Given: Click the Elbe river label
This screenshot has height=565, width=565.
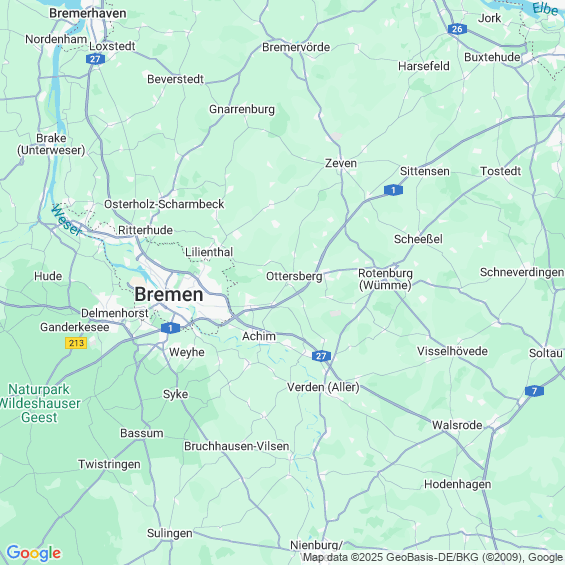Looking at the screenshot, I should [545, 9].
